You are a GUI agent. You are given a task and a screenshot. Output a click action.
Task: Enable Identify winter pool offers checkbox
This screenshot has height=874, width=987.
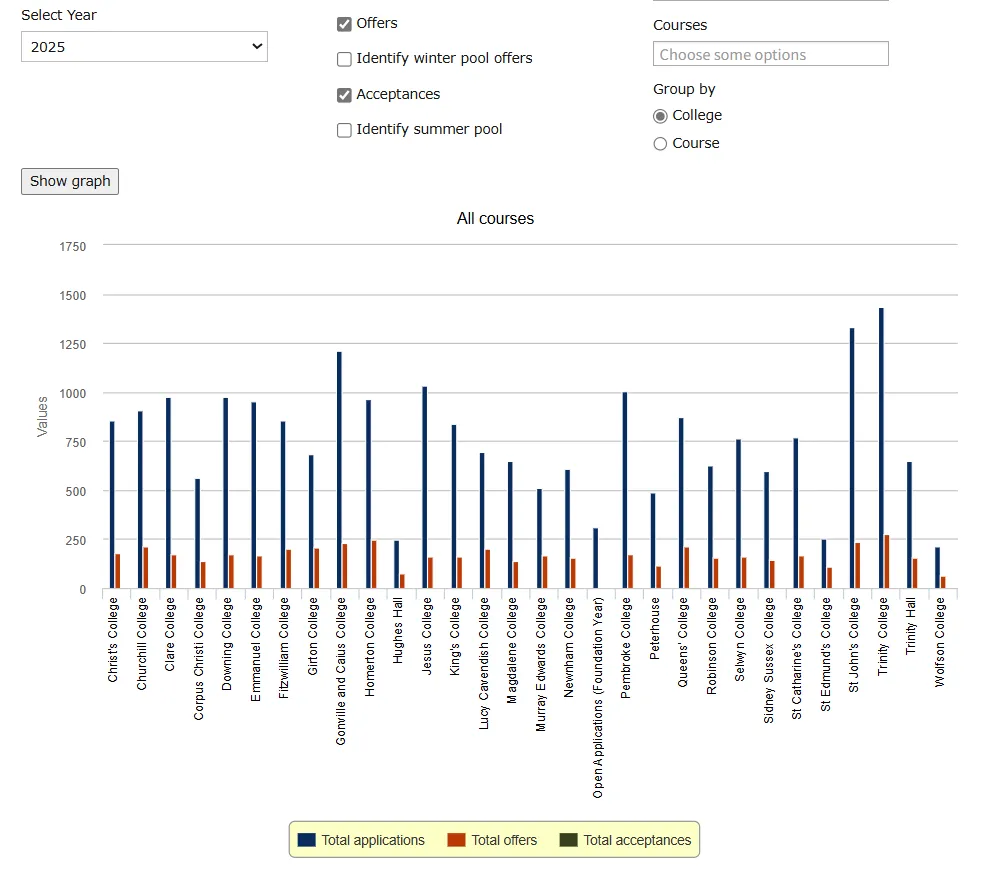(x=344, y=59)
